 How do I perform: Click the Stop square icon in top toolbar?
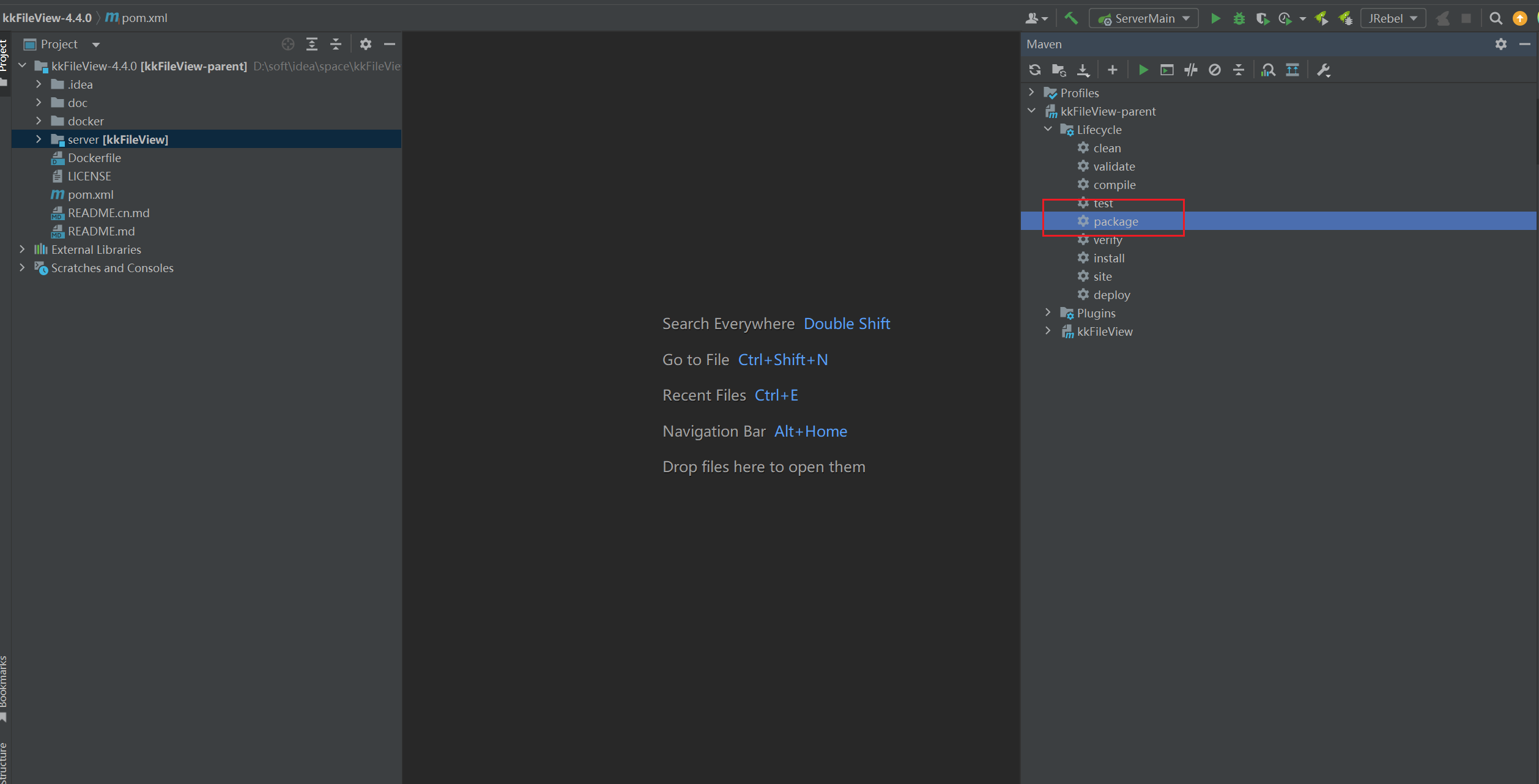pos(1466,18)
